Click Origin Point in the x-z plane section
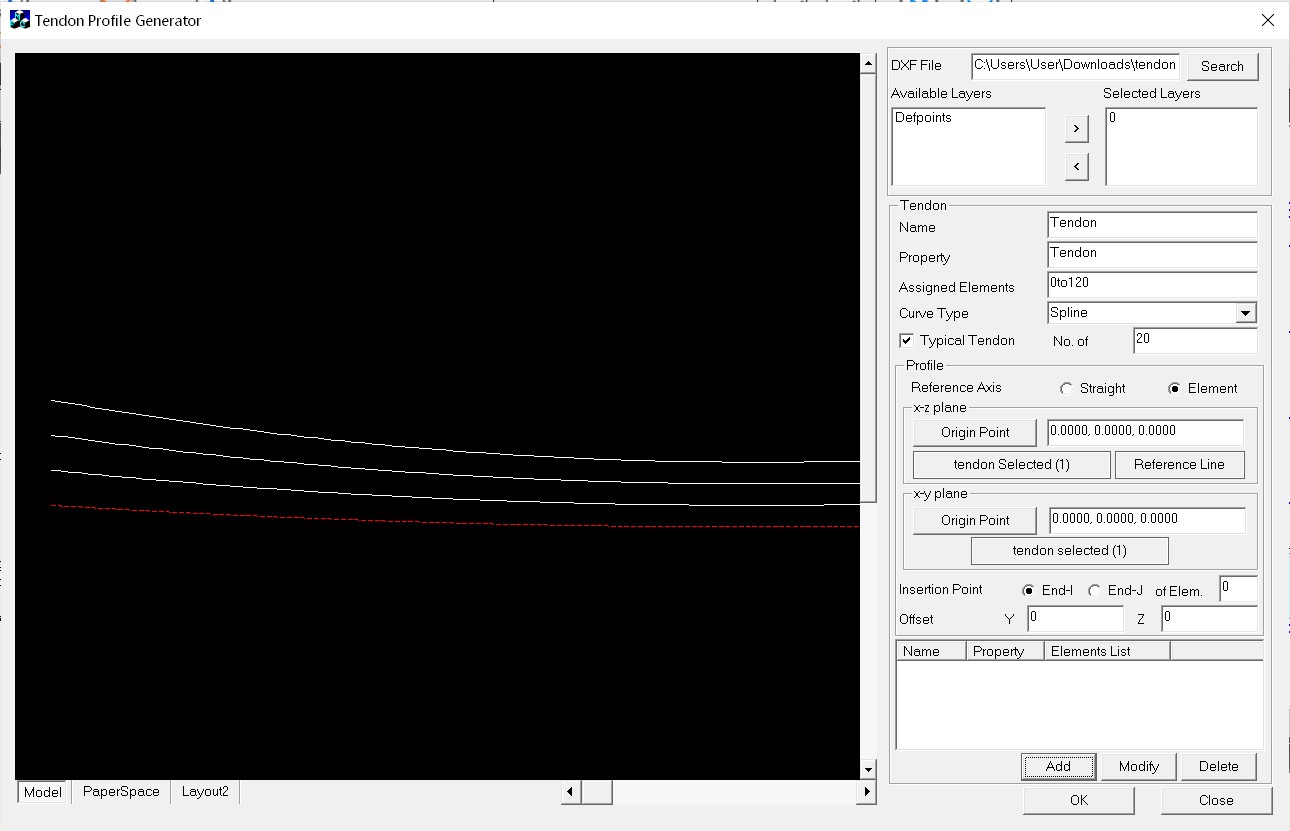Image resolution: width=1290 pixels, height=831 pixels. coord(973,432)
